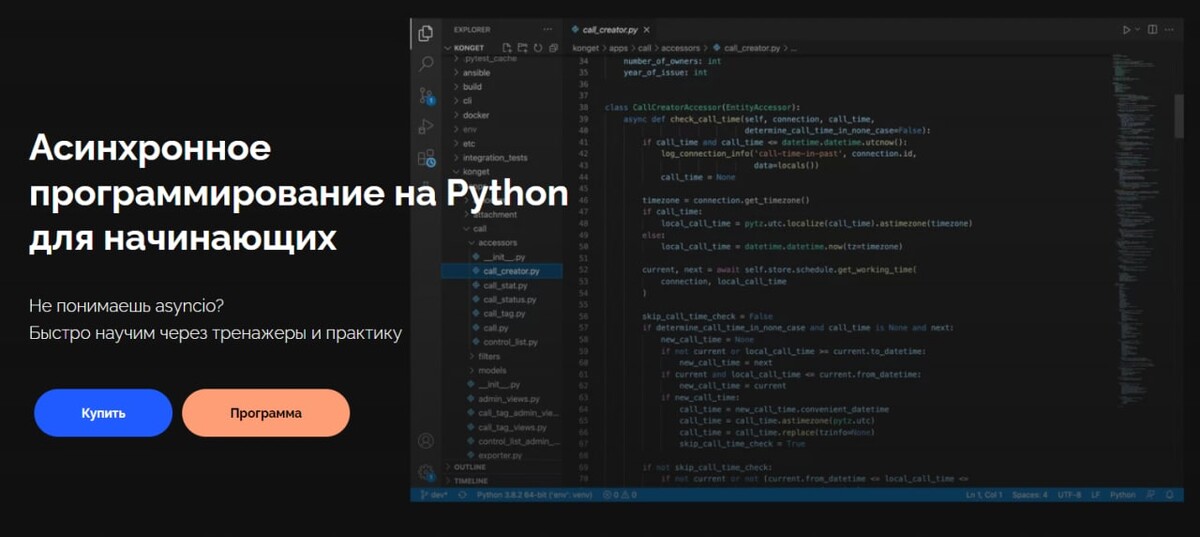
Task: Open control_list.py in the file tree
Action: [510, 342]
